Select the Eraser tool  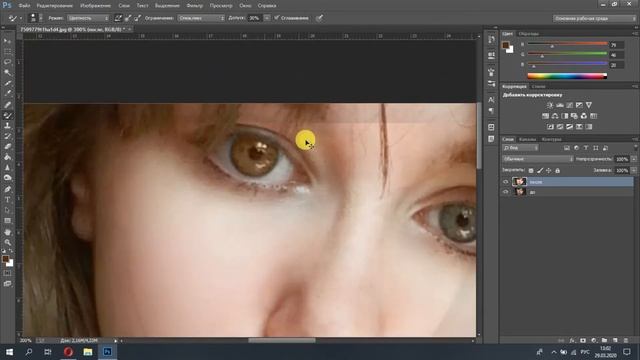click(x=7, y=147)
